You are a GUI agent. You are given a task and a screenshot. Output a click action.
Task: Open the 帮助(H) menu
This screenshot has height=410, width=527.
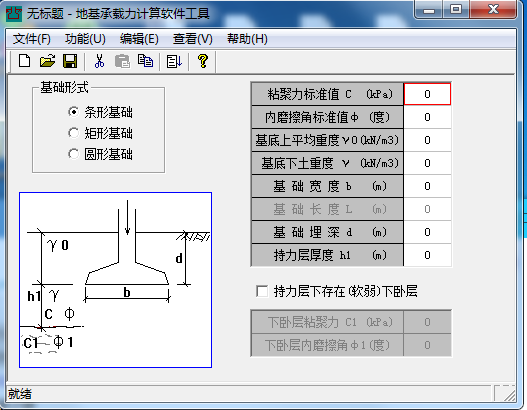pos(247,39)
